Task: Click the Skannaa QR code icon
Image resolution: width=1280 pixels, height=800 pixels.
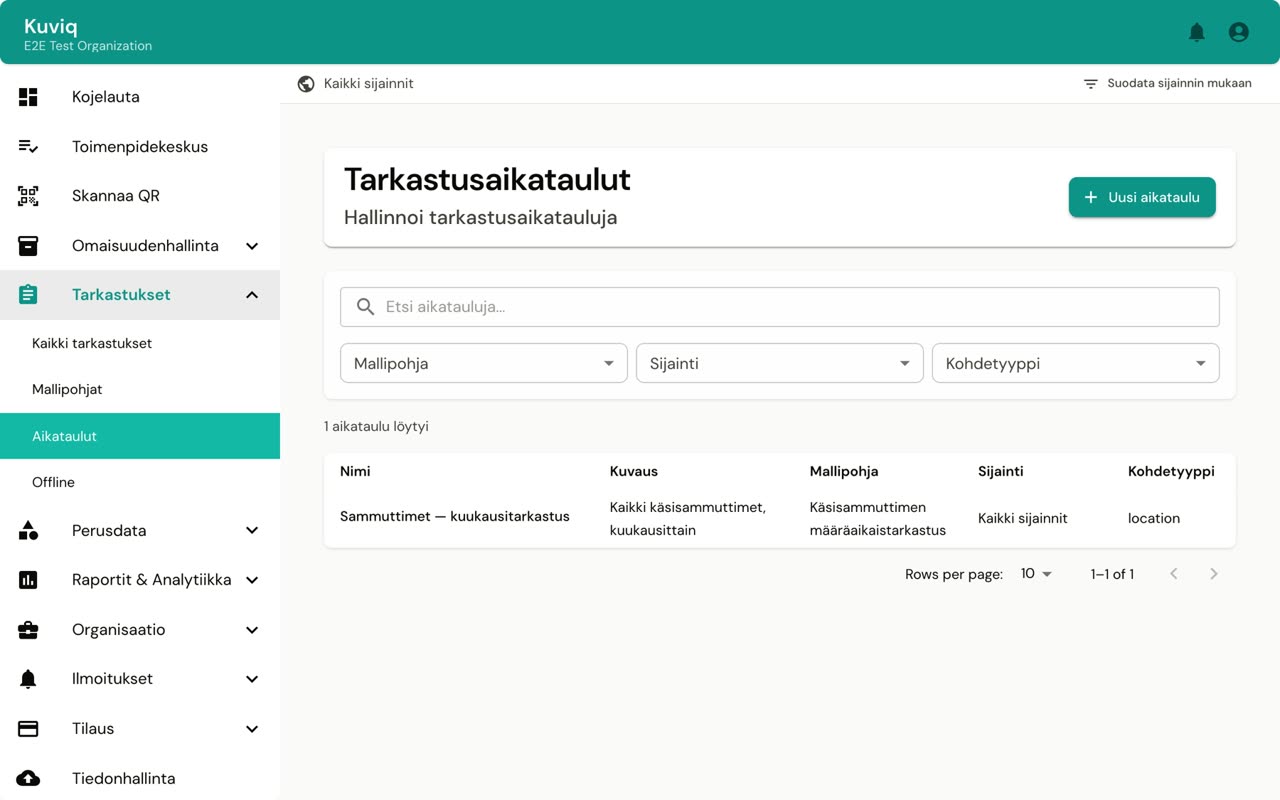Action: point(28,196)
